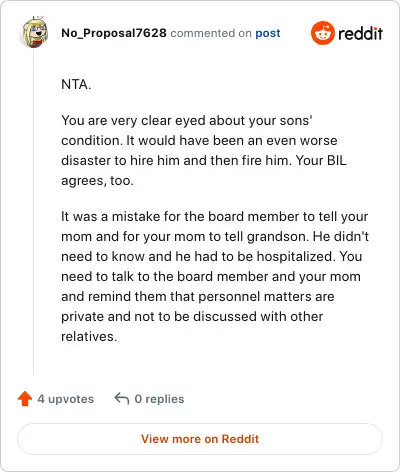The height and width of the screenshot is (472, 400).
Task: Open the No_Proposal7628 username link
Action: pos(114,33)
